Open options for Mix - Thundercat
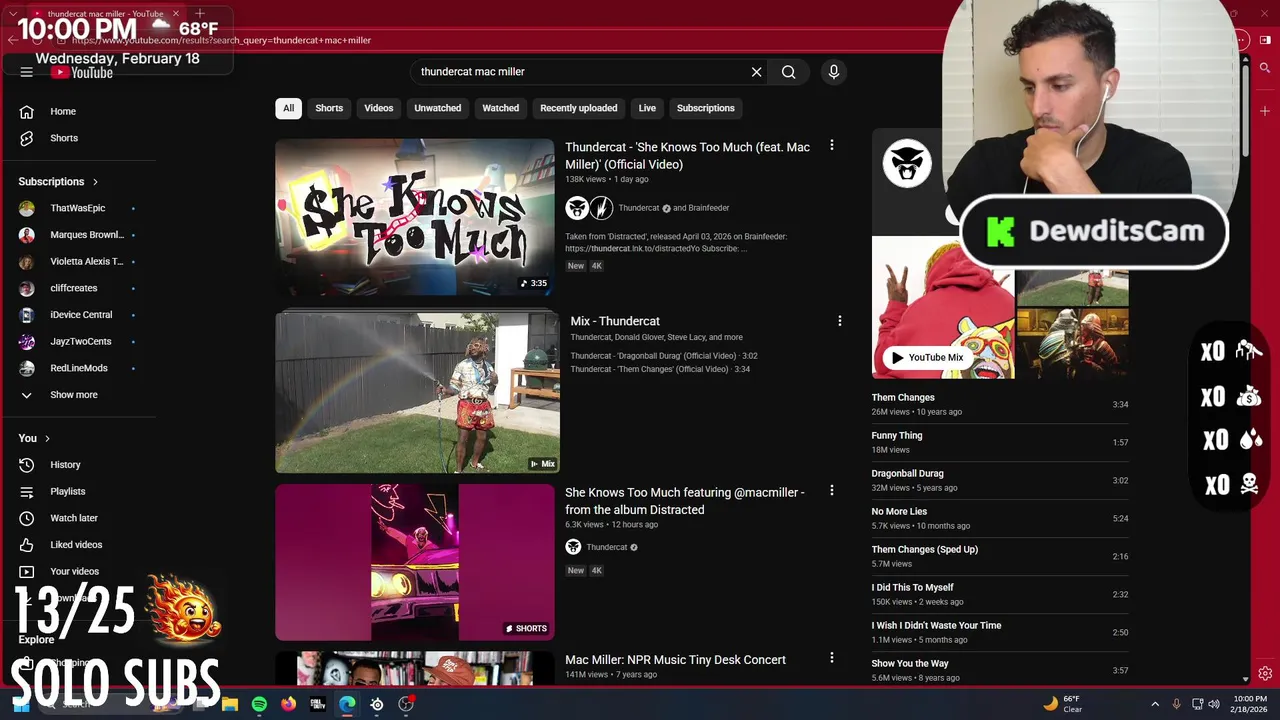Image resolution: width=1280 pixels, height=720 pixels. (839, 321)
